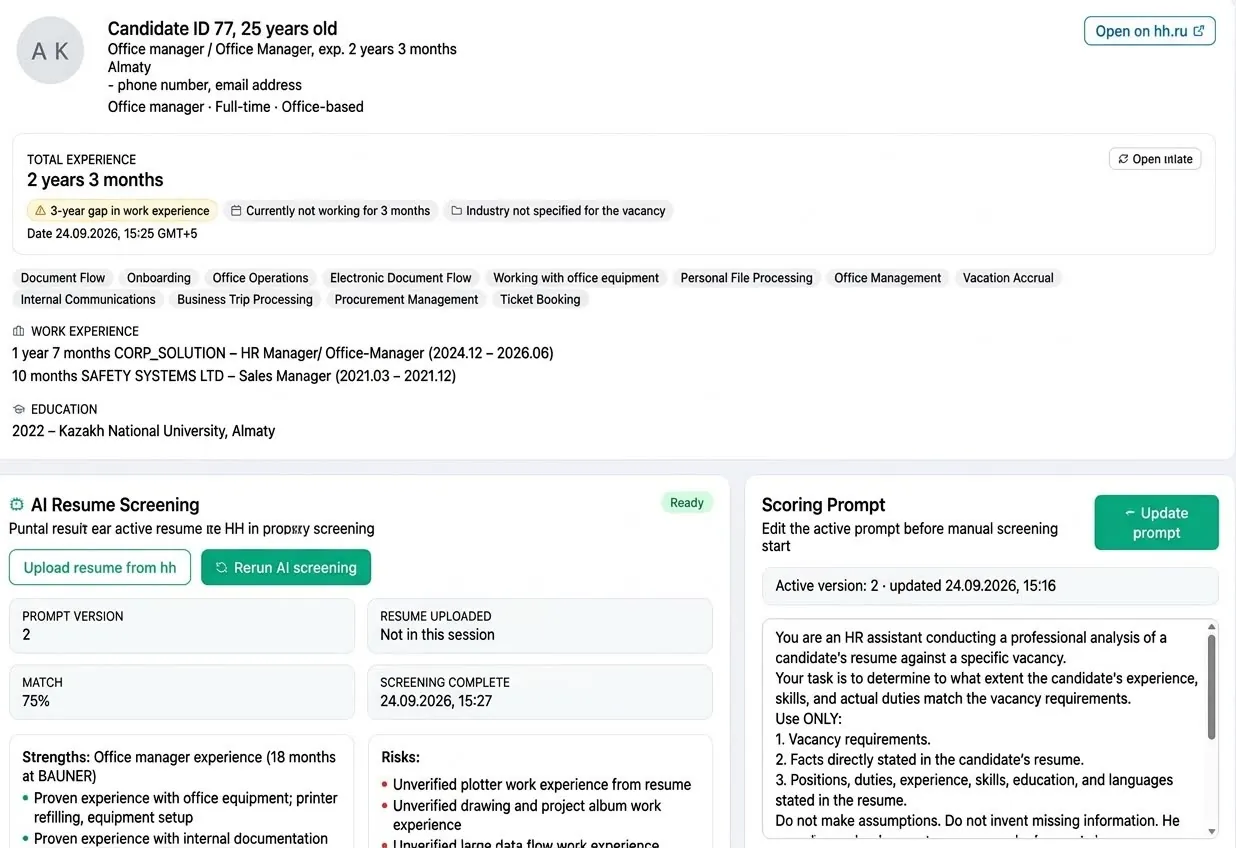Click the gear icon next to AI Resume Screening
The width and height of the screenshot is (1236, 848).
click(x=16, y=504)
